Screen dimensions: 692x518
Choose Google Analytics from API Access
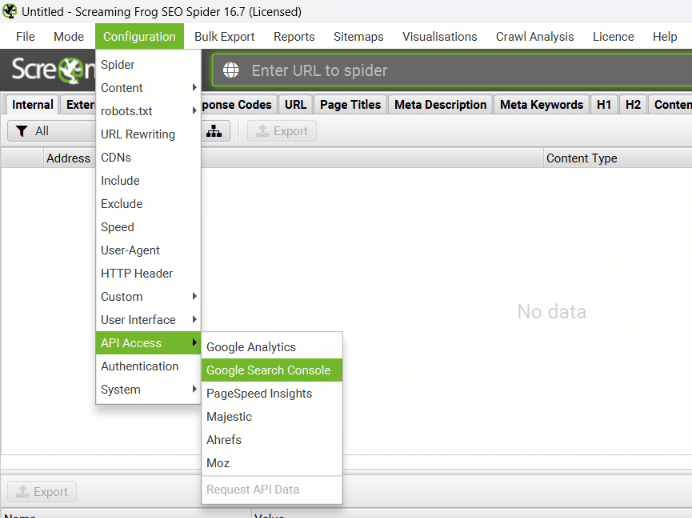[251, 347]
